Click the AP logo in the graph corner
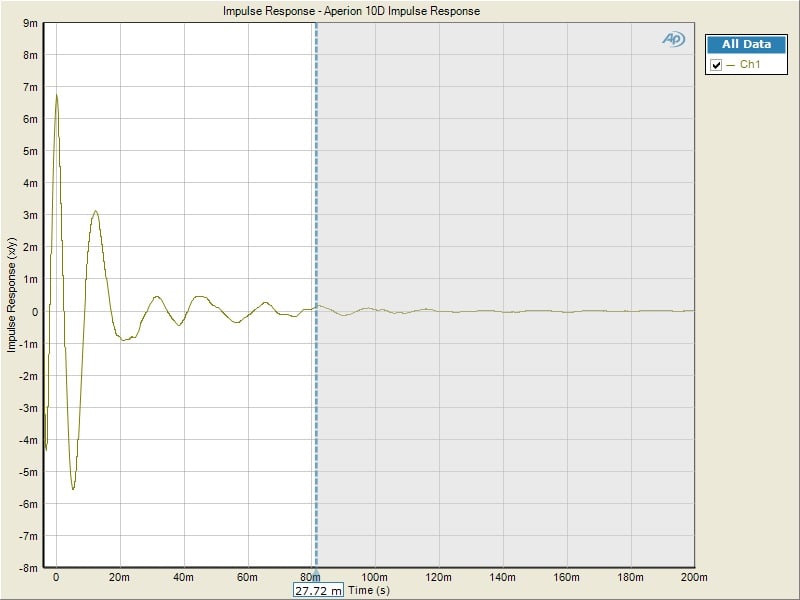Screen dimensions: 800x600 672,39
